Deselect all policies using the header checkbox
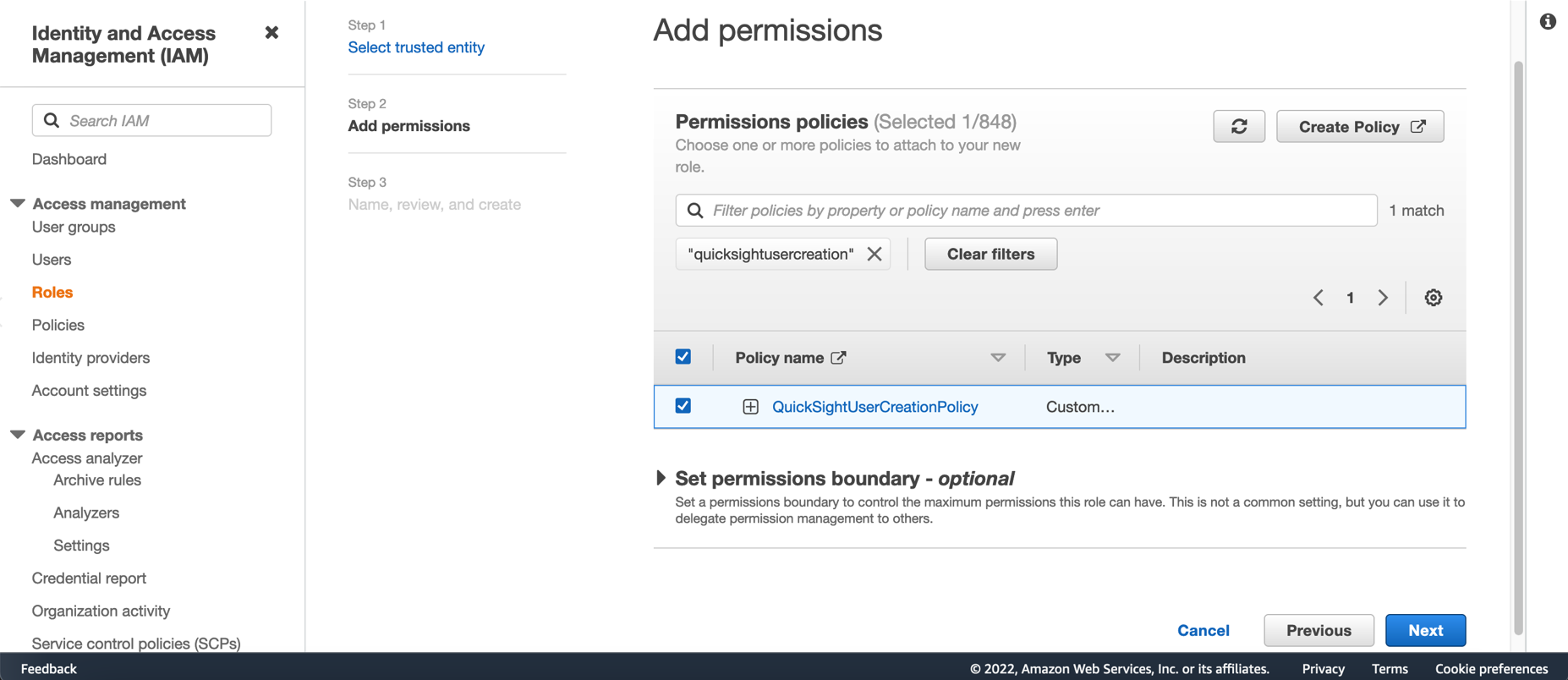Image resolution: width=1568 pixels, height=680 pixels. click(x=683, y=357)
